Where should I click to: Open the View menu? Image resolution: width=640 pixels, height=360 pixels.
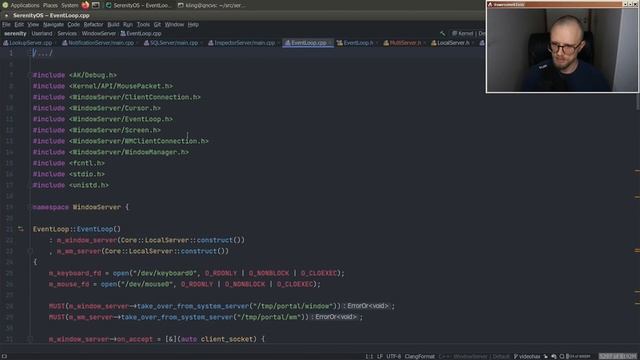pyautogui.click(x=33, y=24)
